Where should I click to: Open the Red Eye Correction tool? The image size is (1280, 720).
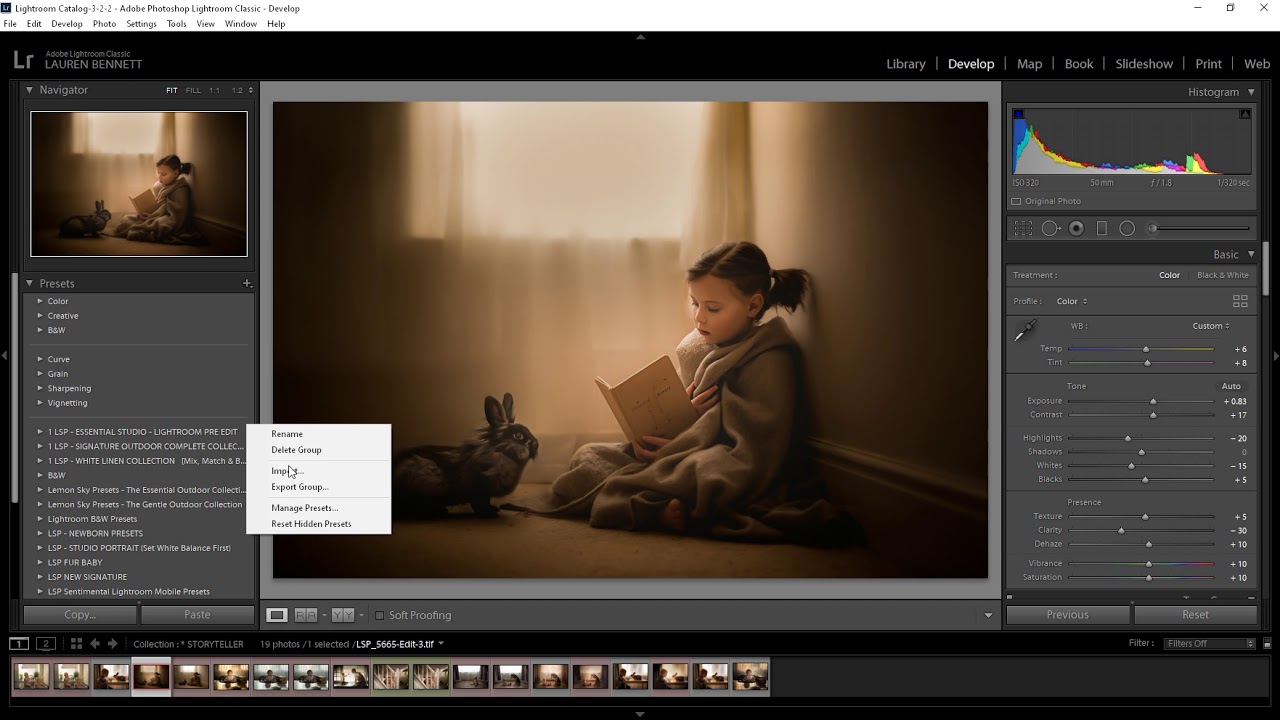[1077, 228]
